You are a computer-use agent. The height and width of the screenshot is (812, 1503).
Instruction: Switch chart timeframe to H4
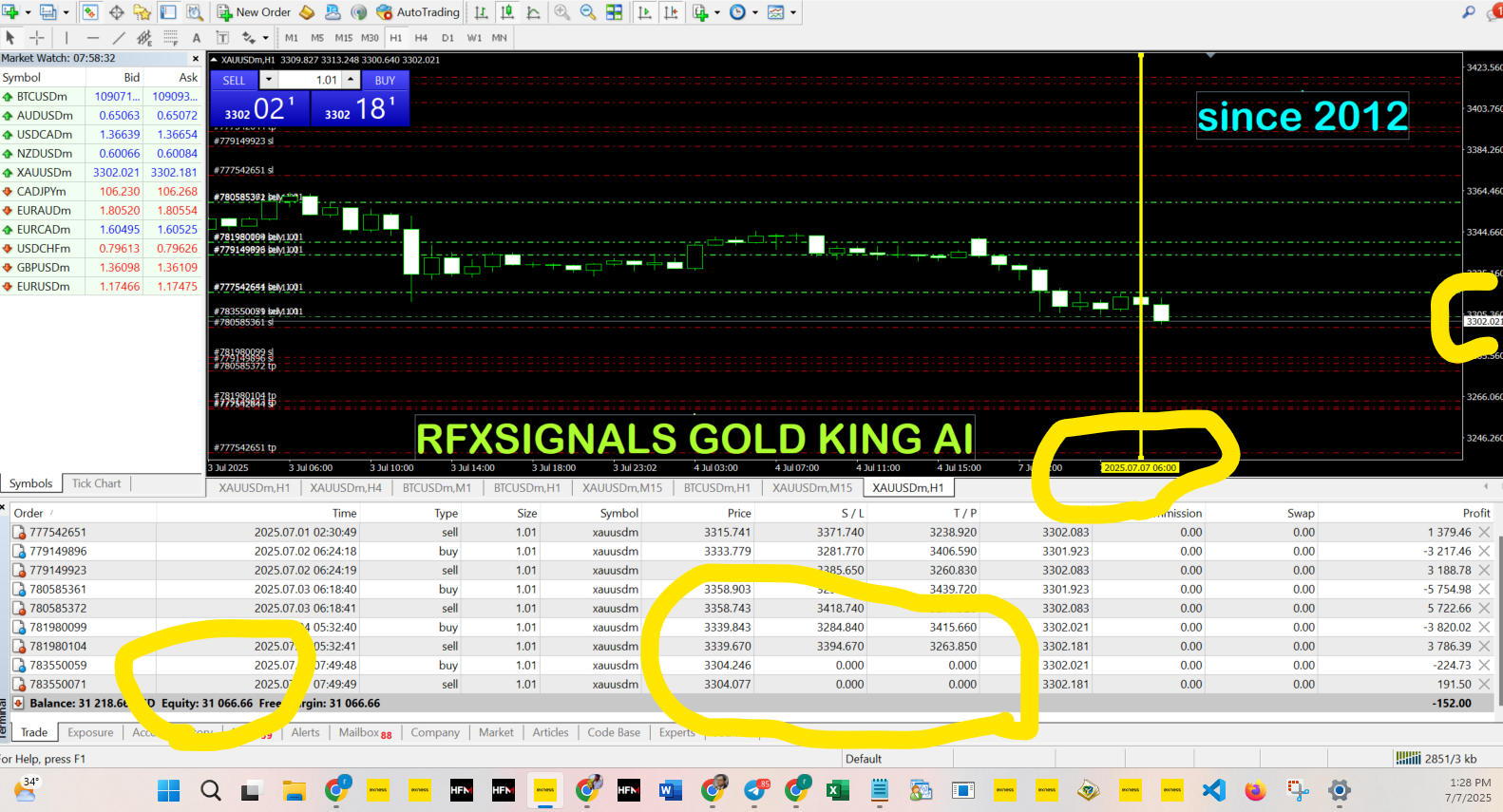tap(422, 38)
